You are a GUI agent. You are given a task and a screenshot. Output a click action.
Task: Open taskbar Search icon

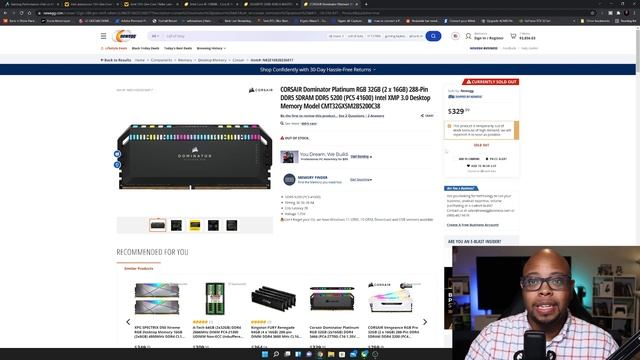(276, 354)
